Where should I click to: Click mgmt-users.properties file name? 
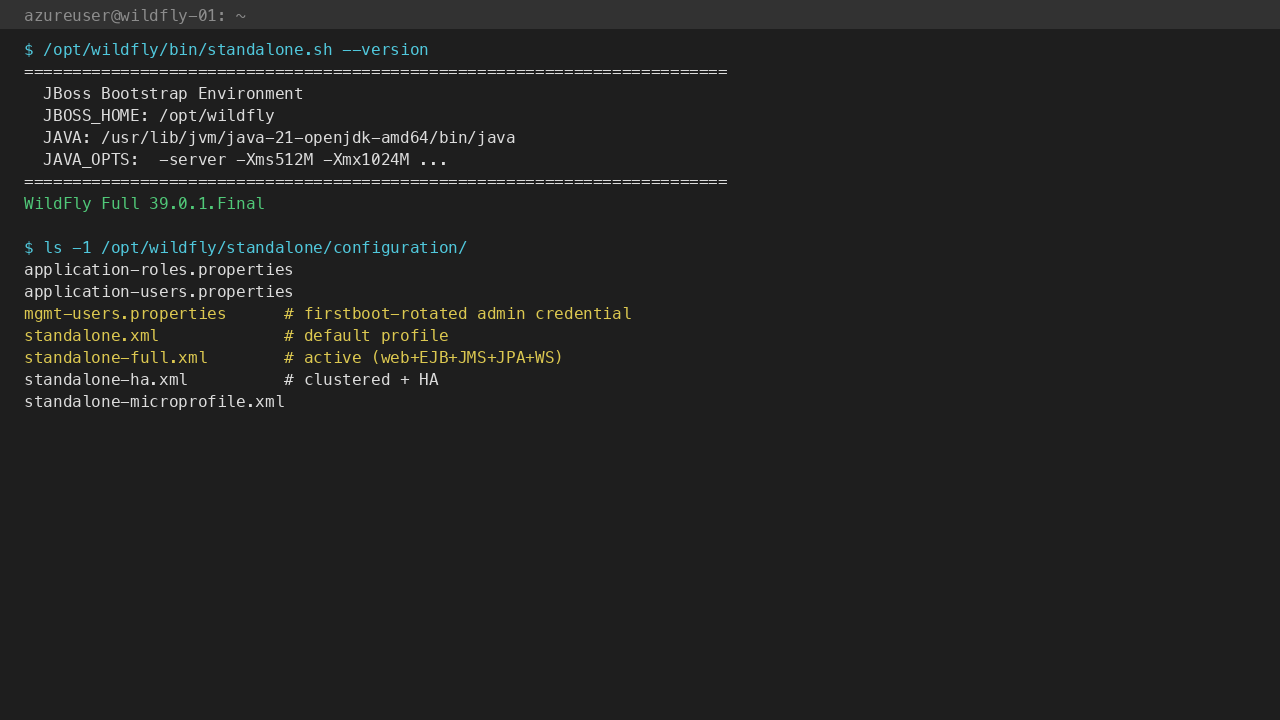[x=125, y=314]
